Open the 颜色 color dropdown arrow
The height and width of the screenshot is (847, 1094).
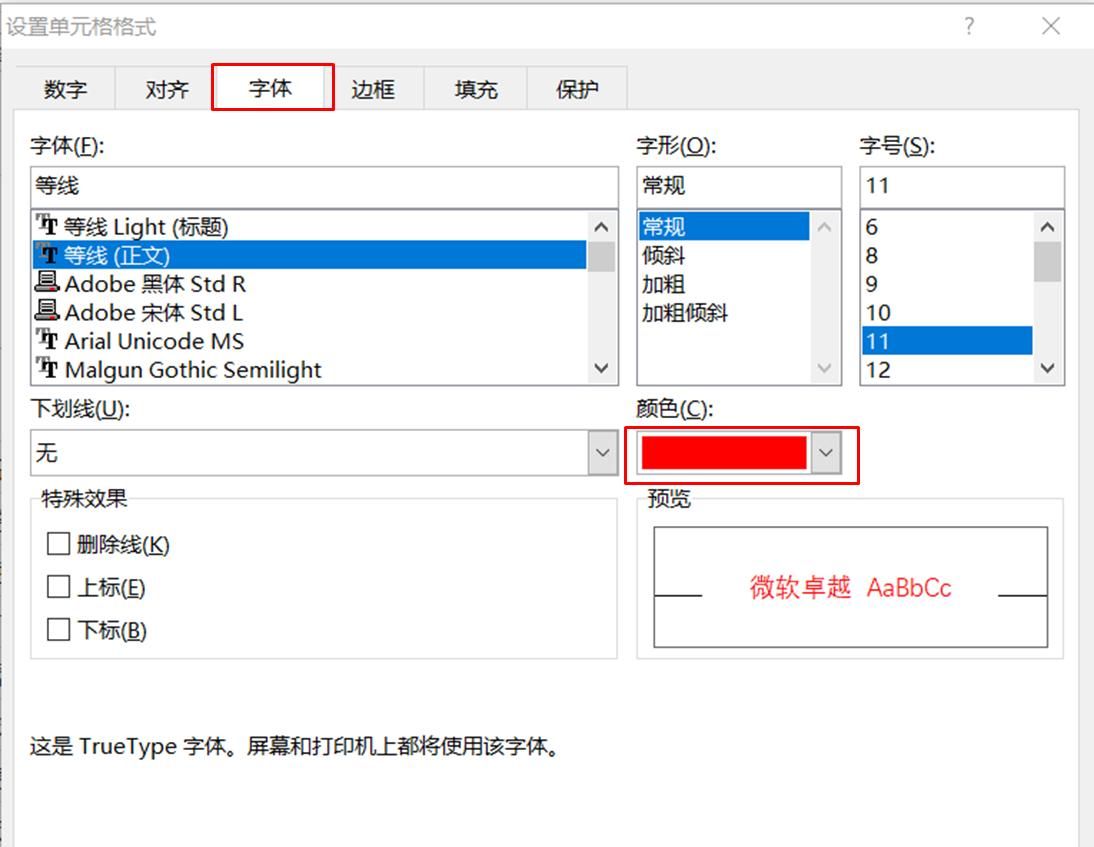(x=824, y=452)
